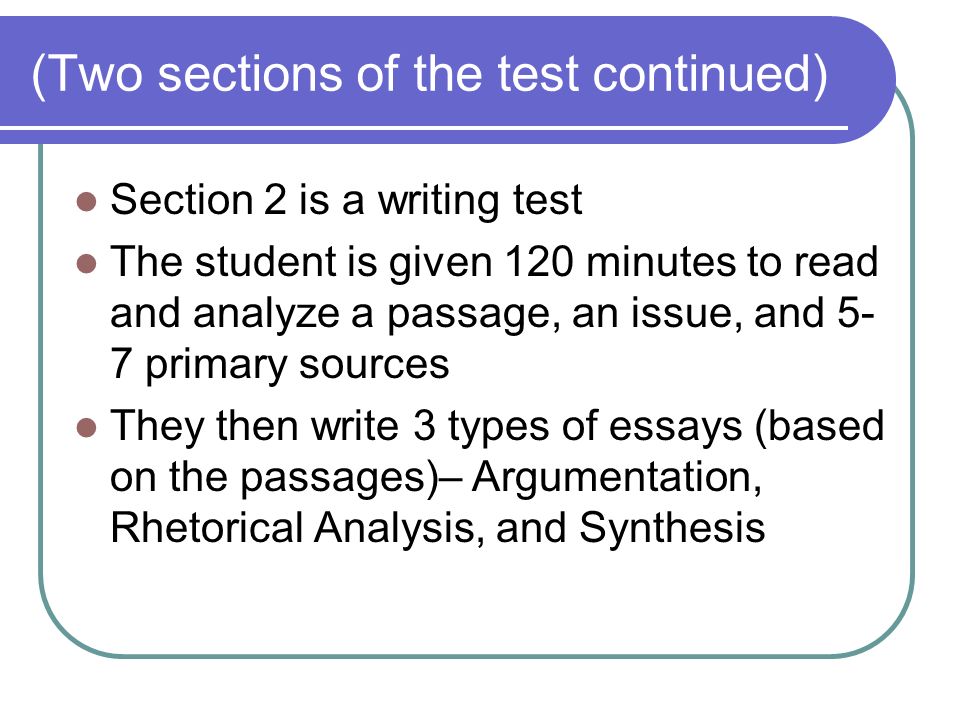The height and width of the screenshot is (720, 960).
Task: Click the word Argumentation
Action: (617, 479)
